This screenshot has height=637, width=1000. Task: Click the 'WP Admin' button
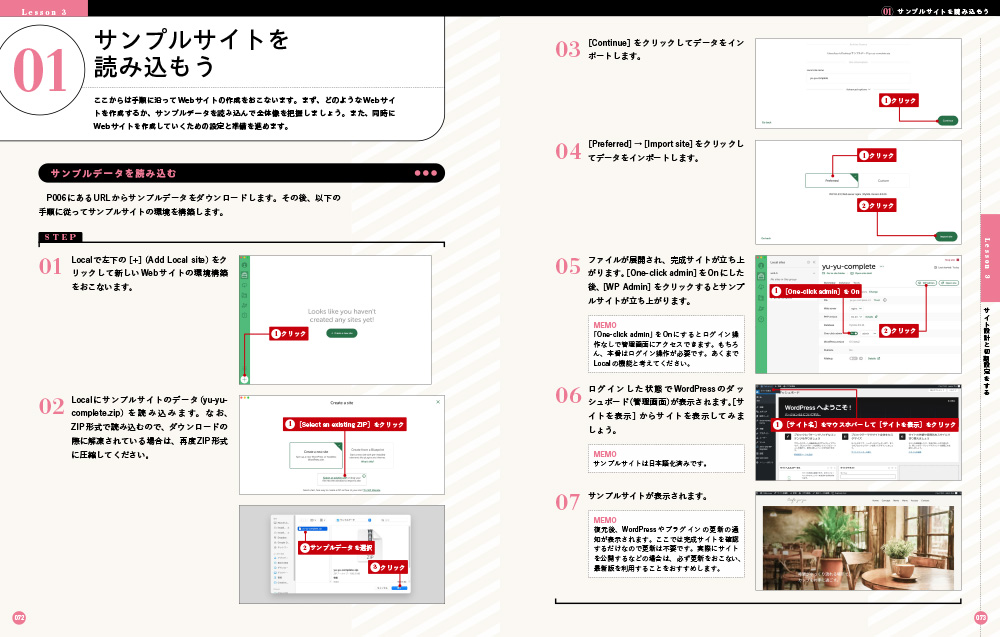pyautogui.click(x=926, y=283)
